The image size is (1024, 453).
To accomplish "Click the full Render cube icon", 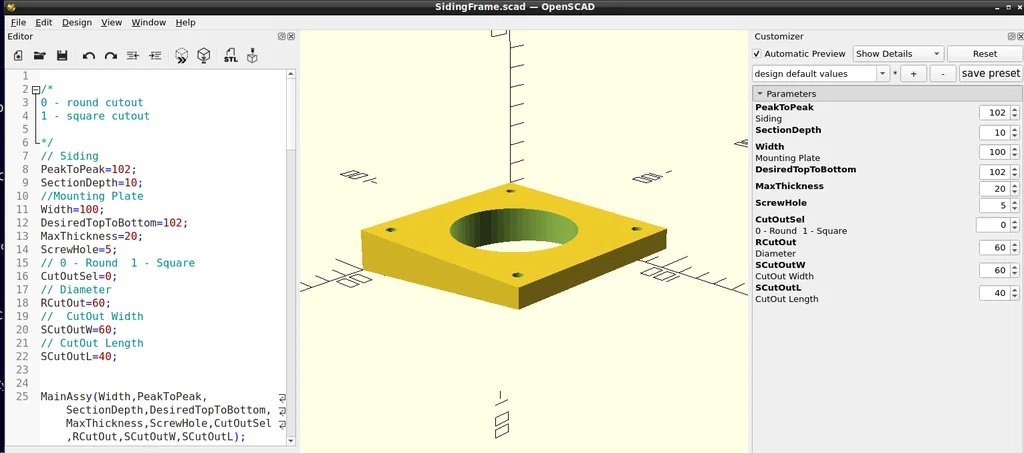I will [x=204, y=56].
